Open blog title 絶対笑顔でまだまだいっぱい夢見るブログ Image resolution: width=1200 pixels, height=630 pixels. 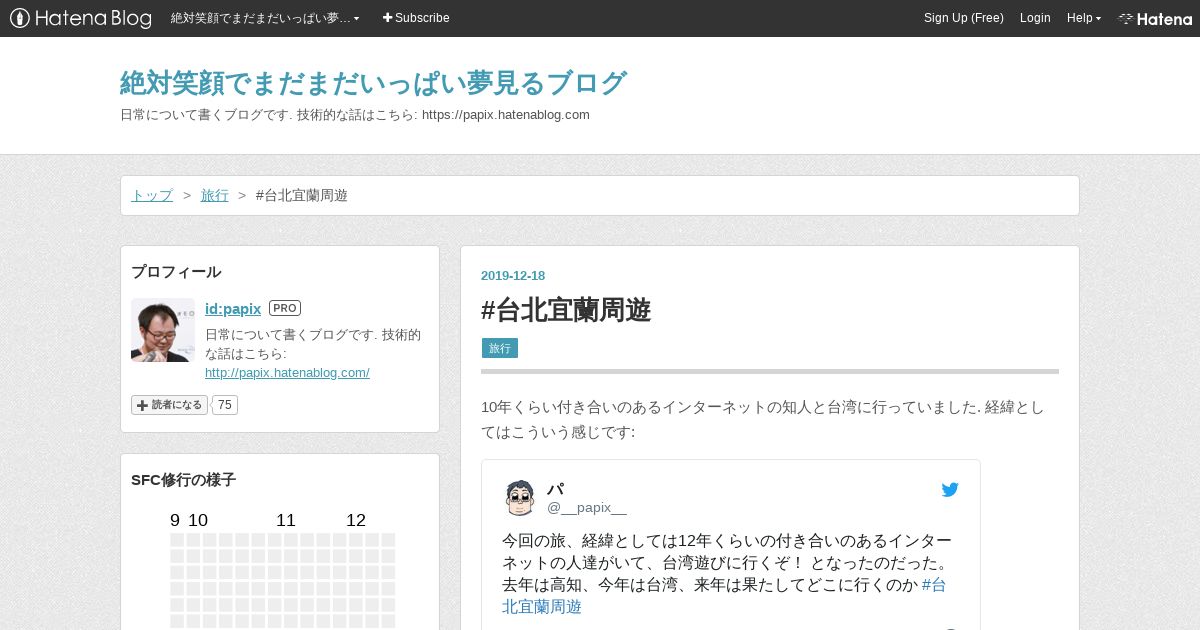pos(373,83)
